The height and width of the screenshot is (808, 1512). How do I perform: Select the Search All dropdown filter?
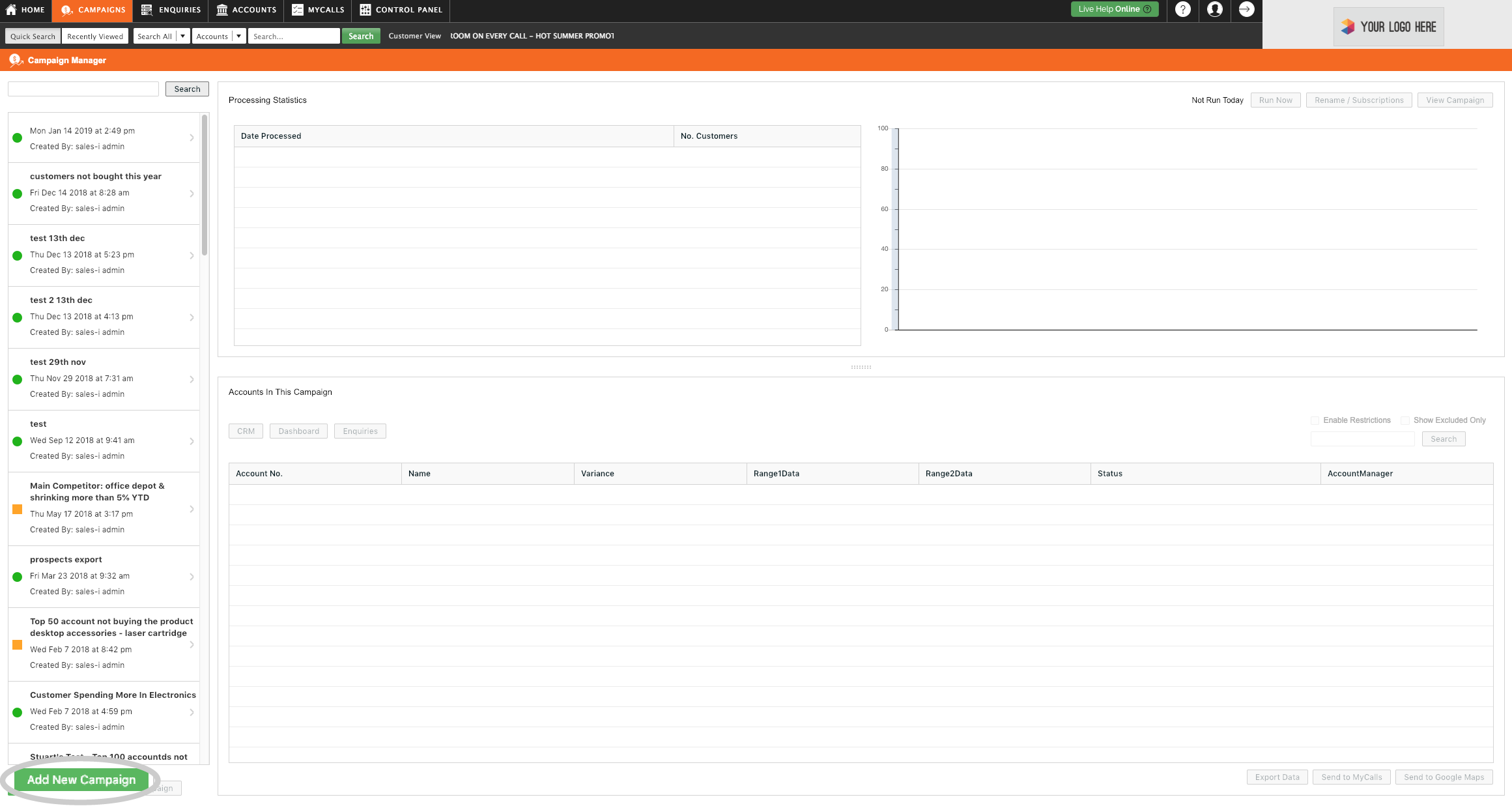(161, 35)
